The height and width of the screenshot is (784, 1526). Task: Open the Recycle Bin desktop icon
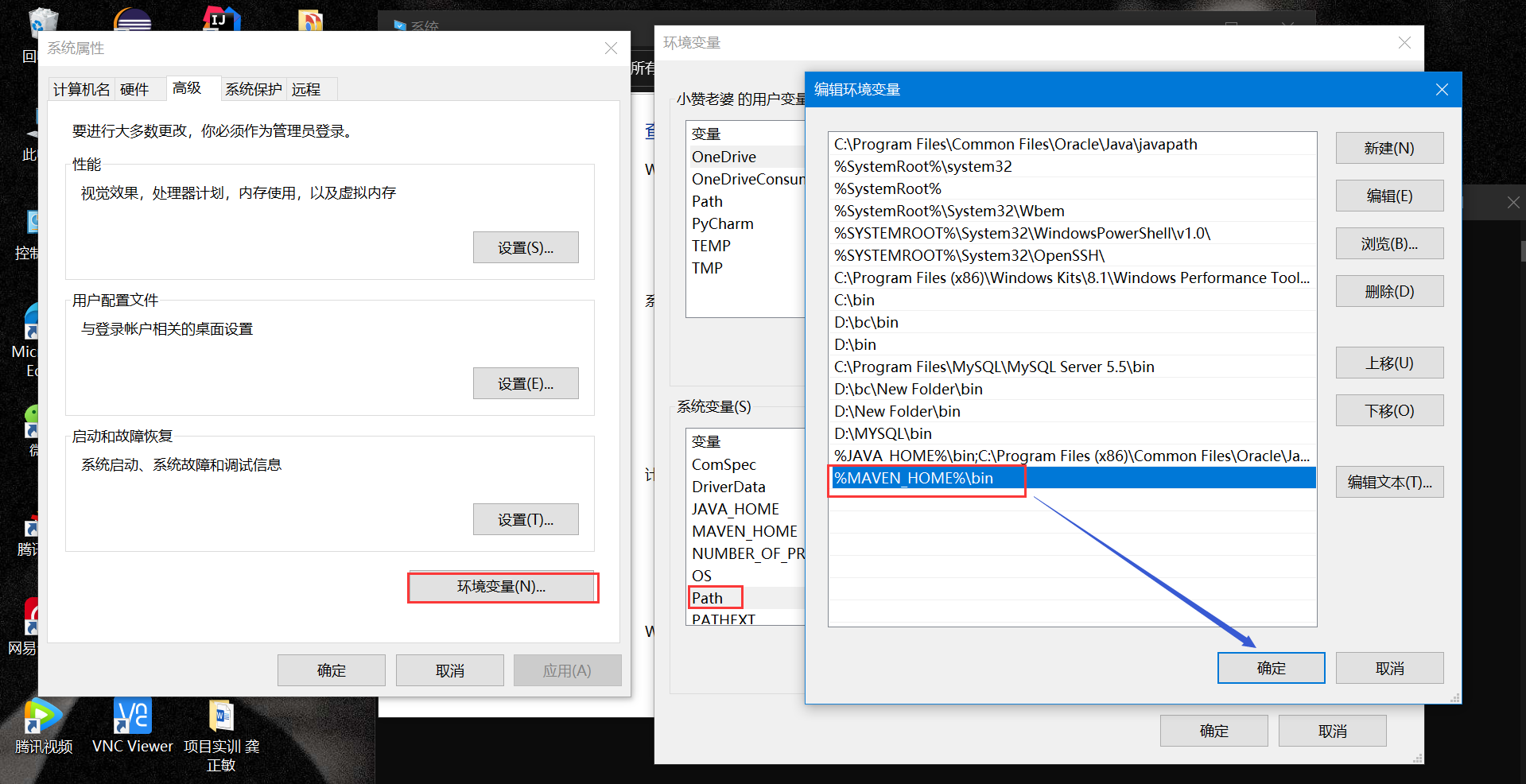(43, 22)
